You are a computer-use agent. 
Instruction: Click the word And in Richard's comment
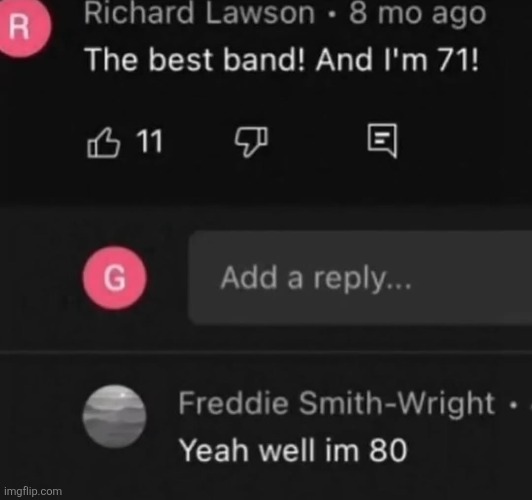tap(344, 60)
